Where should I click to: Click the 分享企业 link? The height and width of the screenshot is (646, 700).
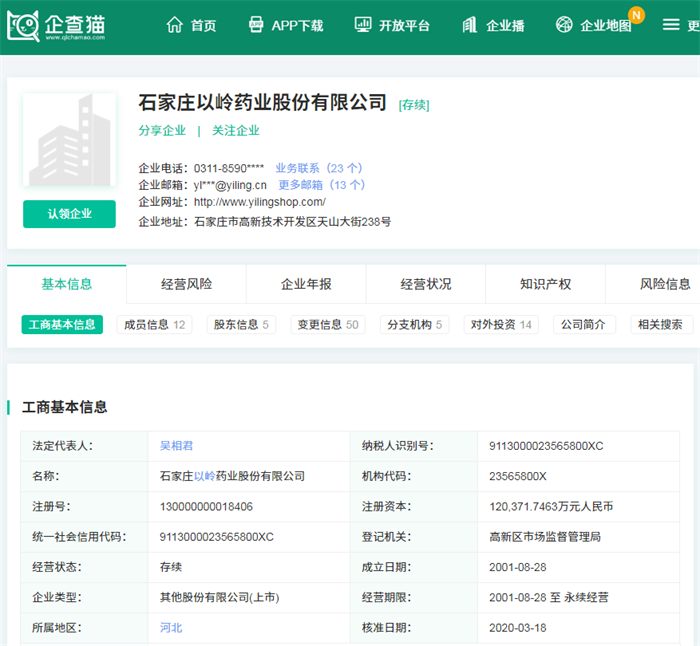[x=162, y=131]
